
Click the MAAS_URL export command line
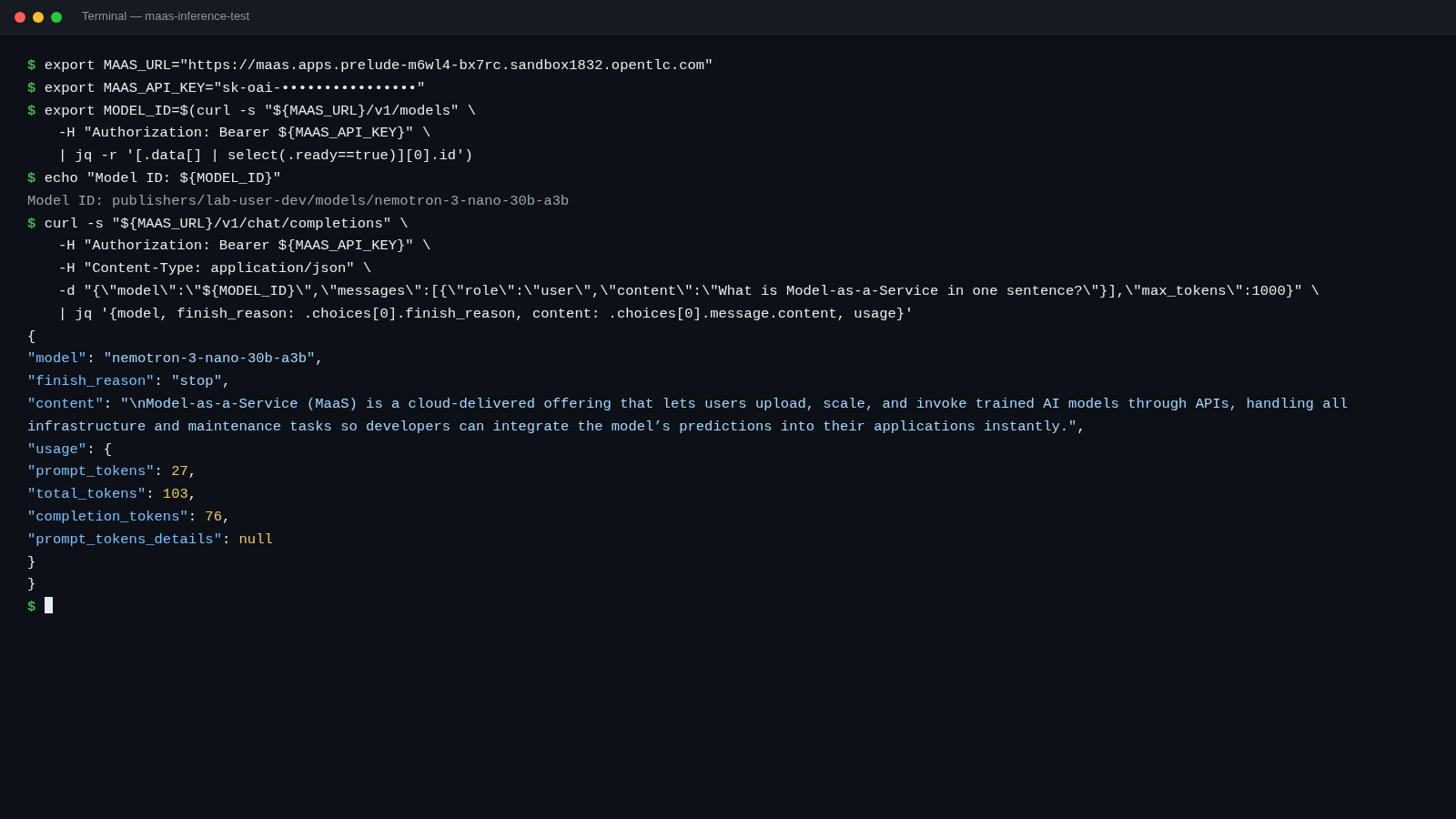[x=370, y=66]
